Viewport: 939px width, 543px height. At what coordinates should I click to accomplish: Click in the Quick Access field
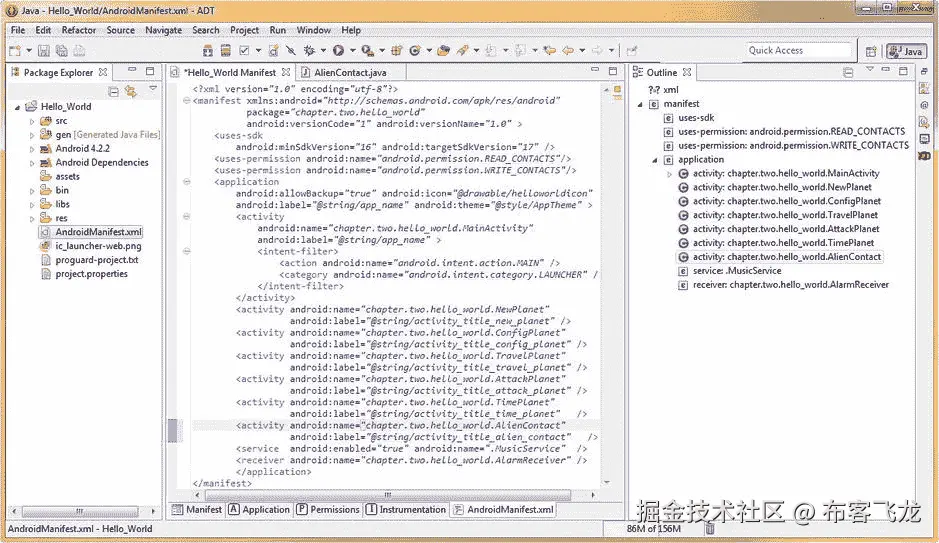point(798,50)
